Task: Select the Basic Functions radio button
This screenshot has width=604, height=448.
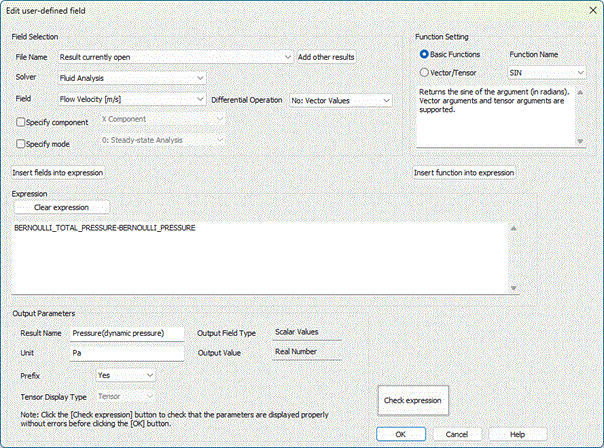Action: pyautogui.click(x=424, y=54)
